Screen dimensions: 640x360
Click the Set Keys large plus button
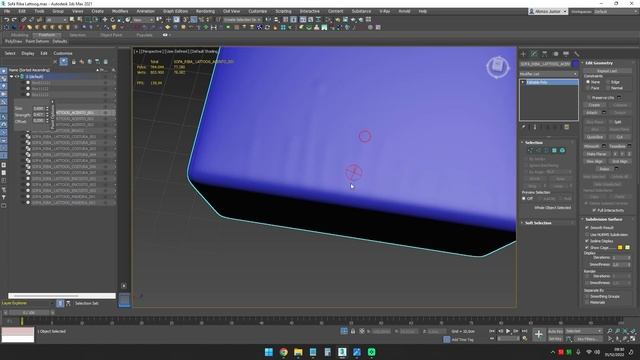(x=539, y=335)
